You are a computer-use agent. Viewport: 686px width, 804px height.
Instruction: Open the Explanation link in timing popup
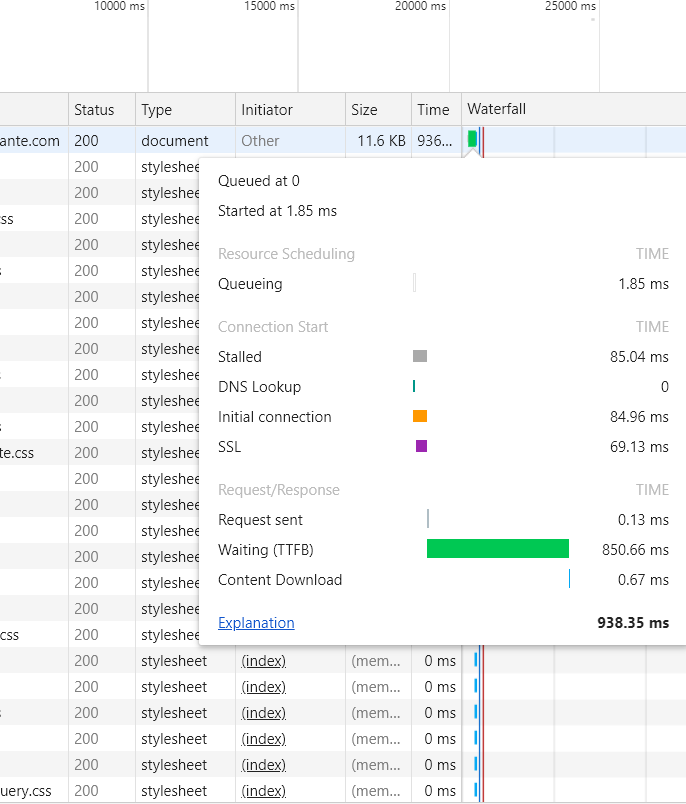coord(256,622)
